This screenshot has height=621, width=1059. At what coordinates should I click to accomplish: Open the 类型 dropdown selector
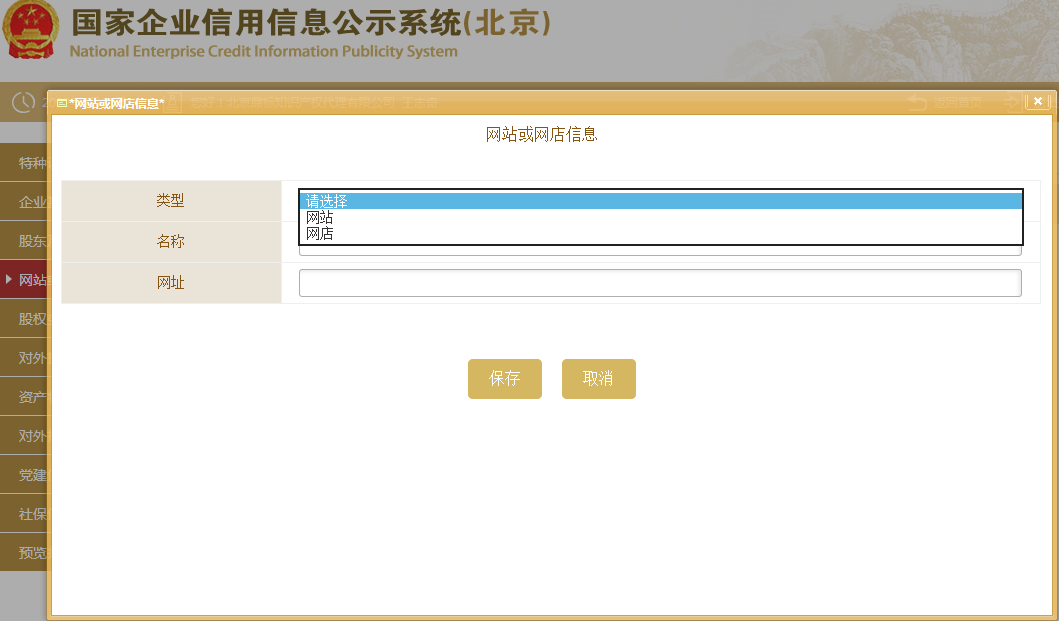pos(660,200)
